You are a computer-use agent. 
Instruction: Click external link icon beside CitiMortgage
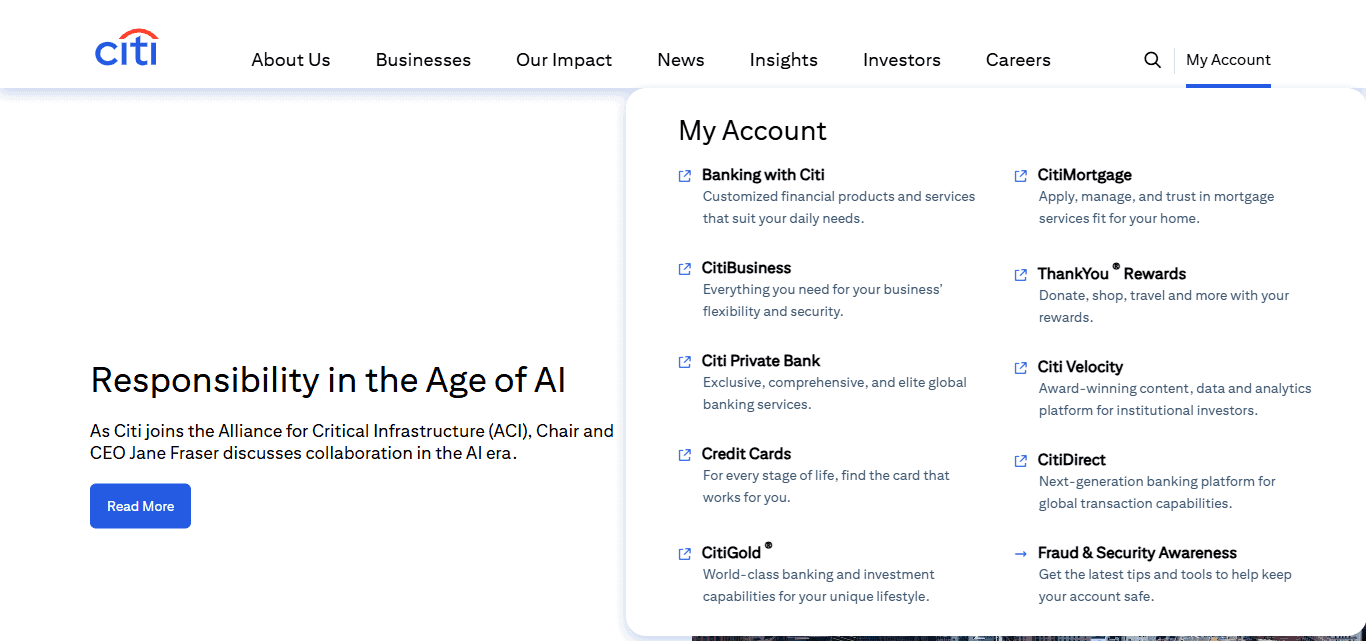1021,176
